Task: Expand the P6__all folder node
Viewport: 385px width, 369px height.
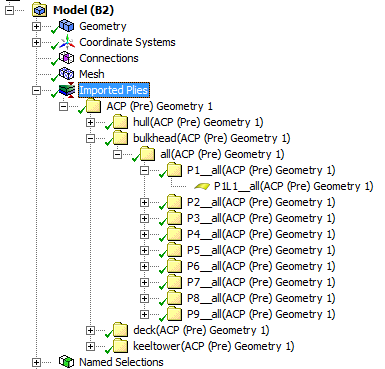Action: pyautogui.click(x=144, y=266)
